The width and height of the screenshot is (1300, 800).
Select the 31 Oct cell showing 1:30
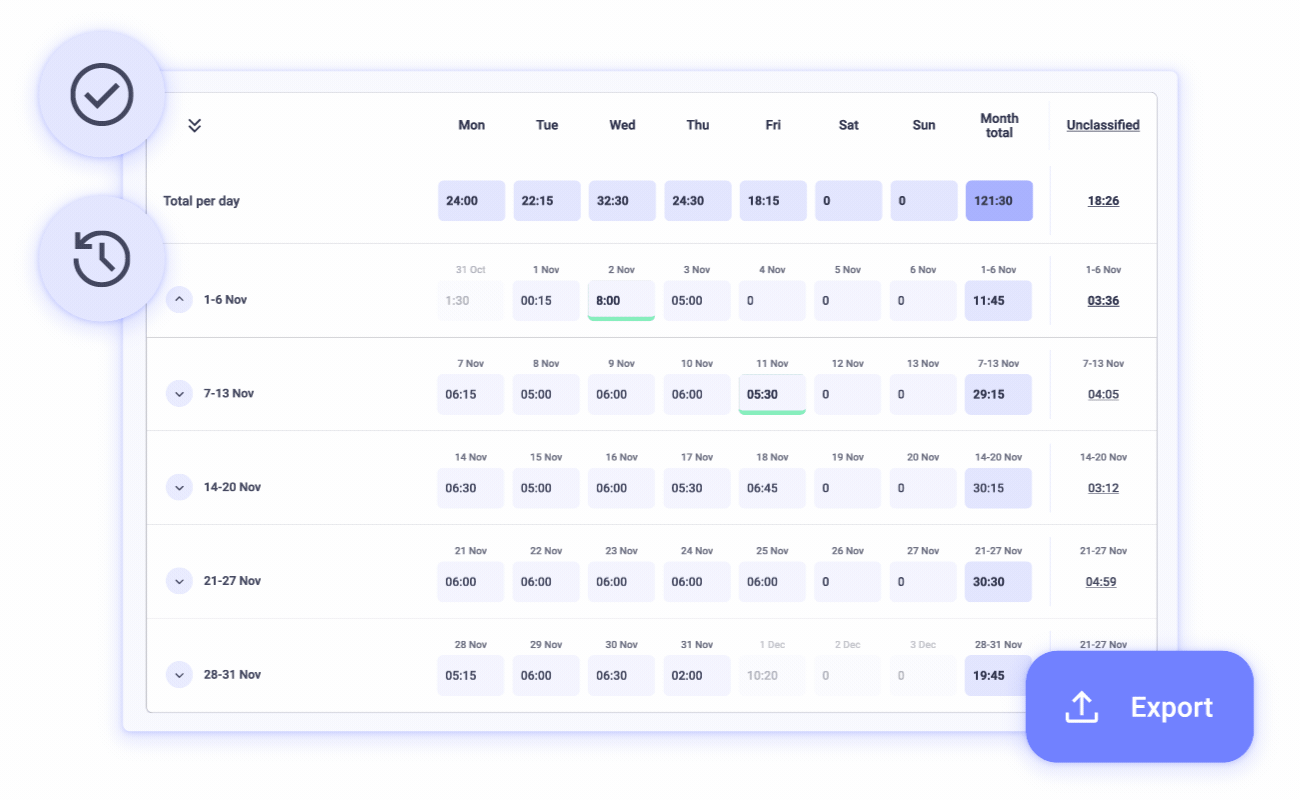coord(471,301)
